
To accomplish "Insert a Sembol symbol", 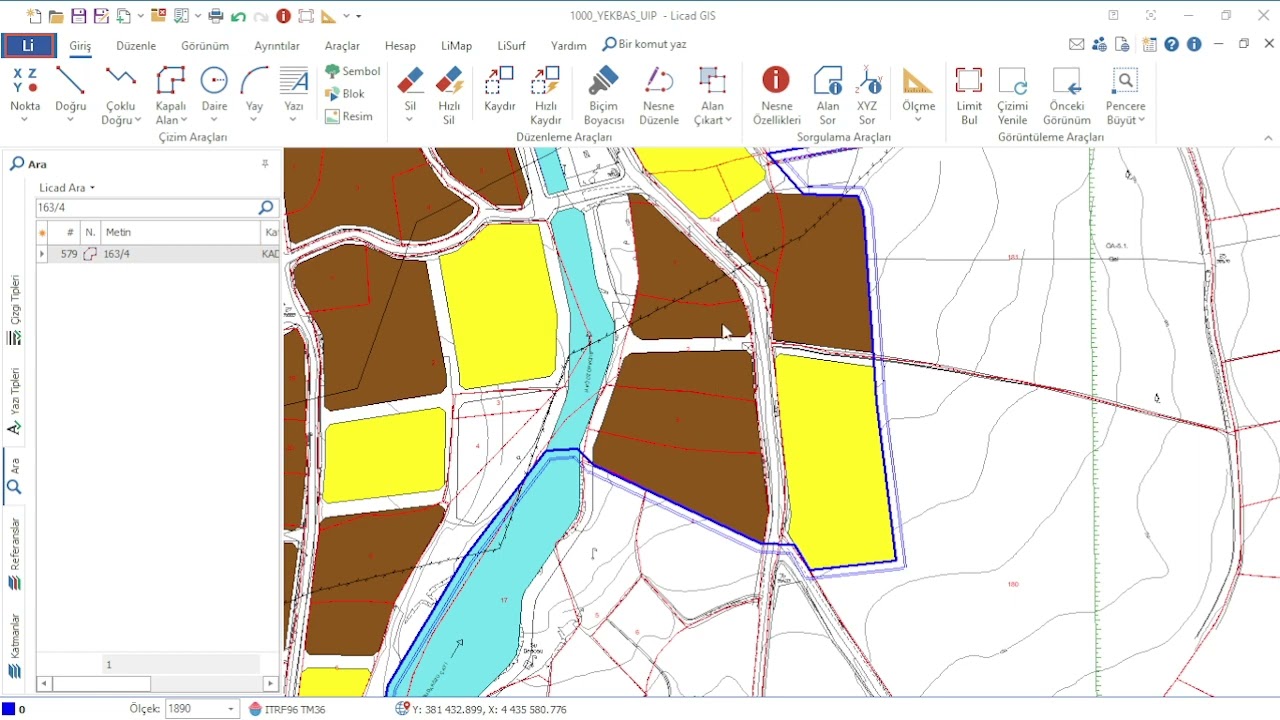I will 353,71.
